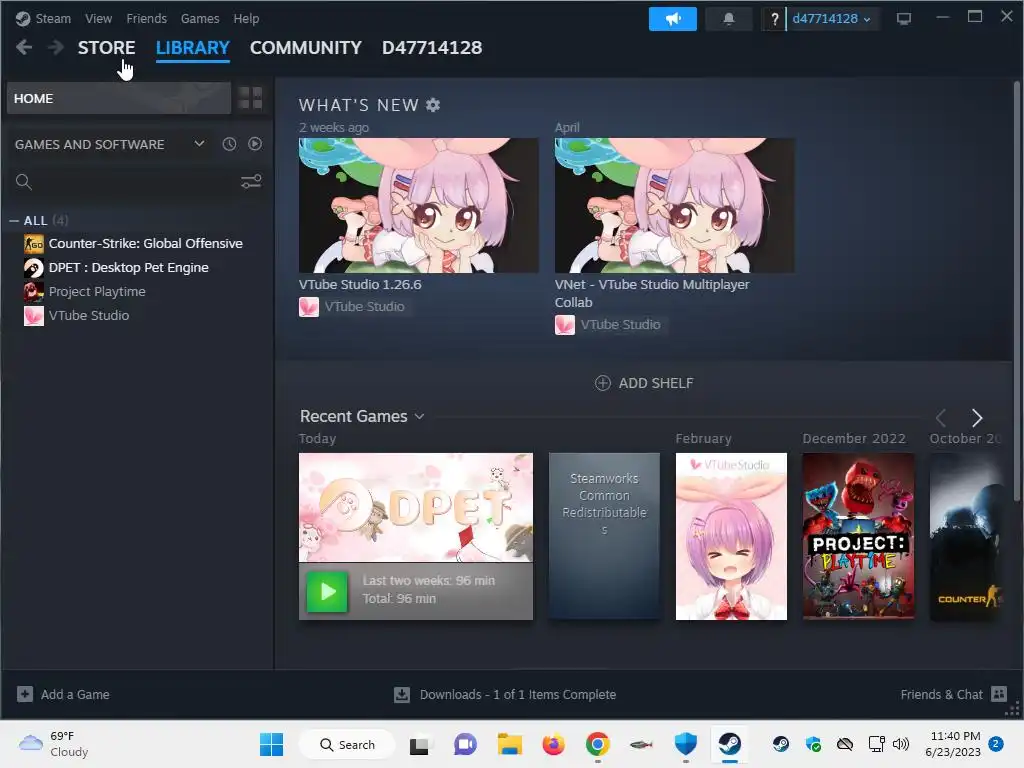Enter Big Picture mode via monitor icon
The width and height of the screenshot is (1024, 768).
click(x=904, y=19)
